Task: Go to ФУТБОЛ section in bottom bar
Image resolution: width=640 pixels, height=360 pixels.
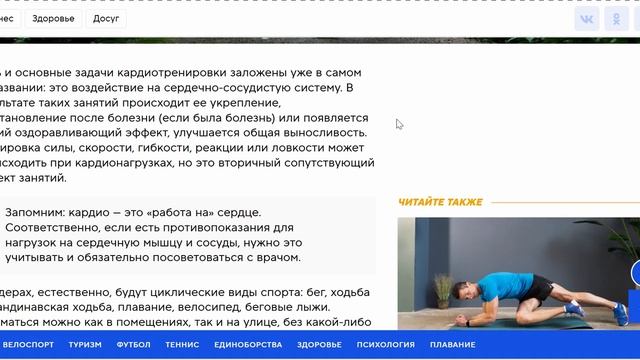Action: [133, 345]
